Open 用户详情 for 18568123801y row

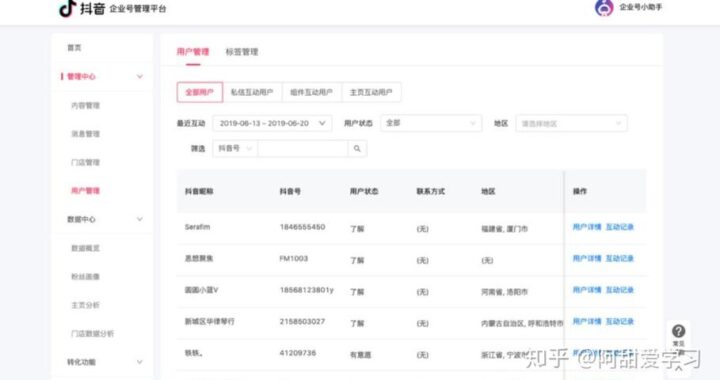tap(587, 290)
